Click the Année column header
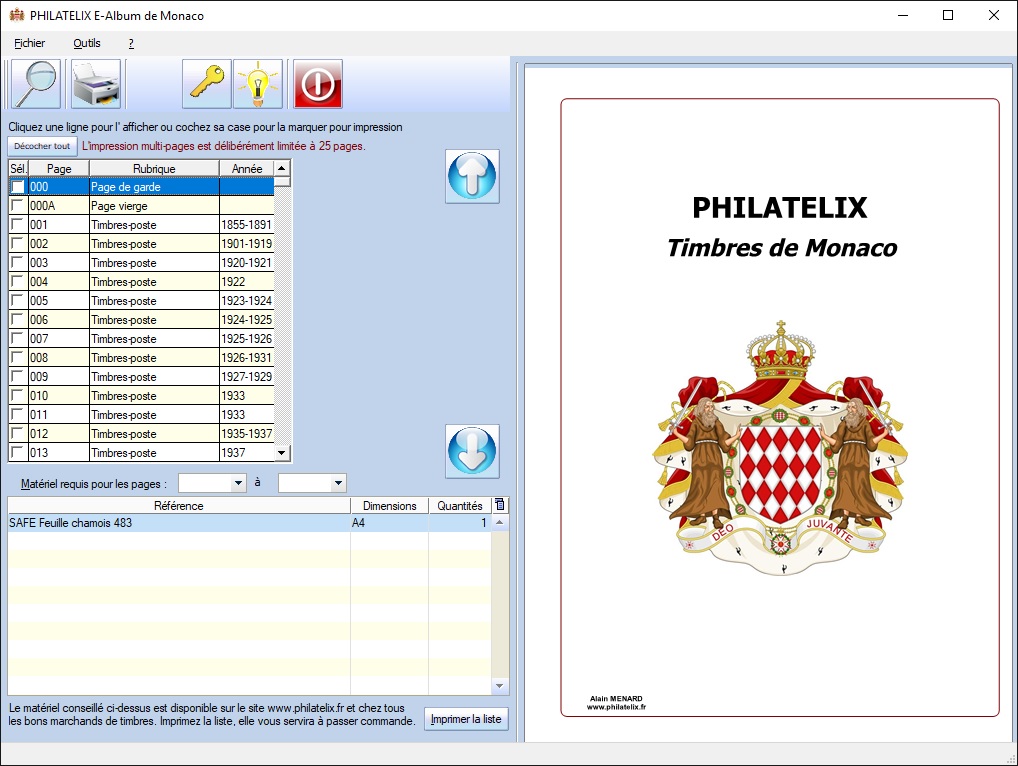The image size is (1018, 766). 247,169
